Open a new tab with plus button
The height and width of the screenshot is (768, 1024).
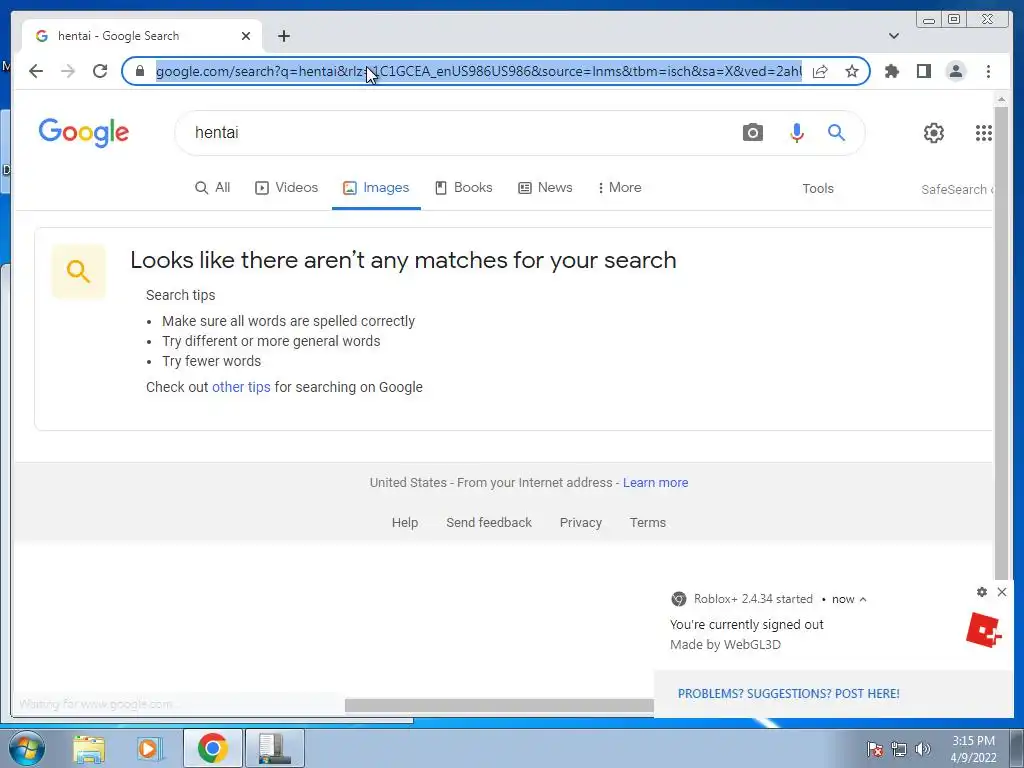point(283,36)
